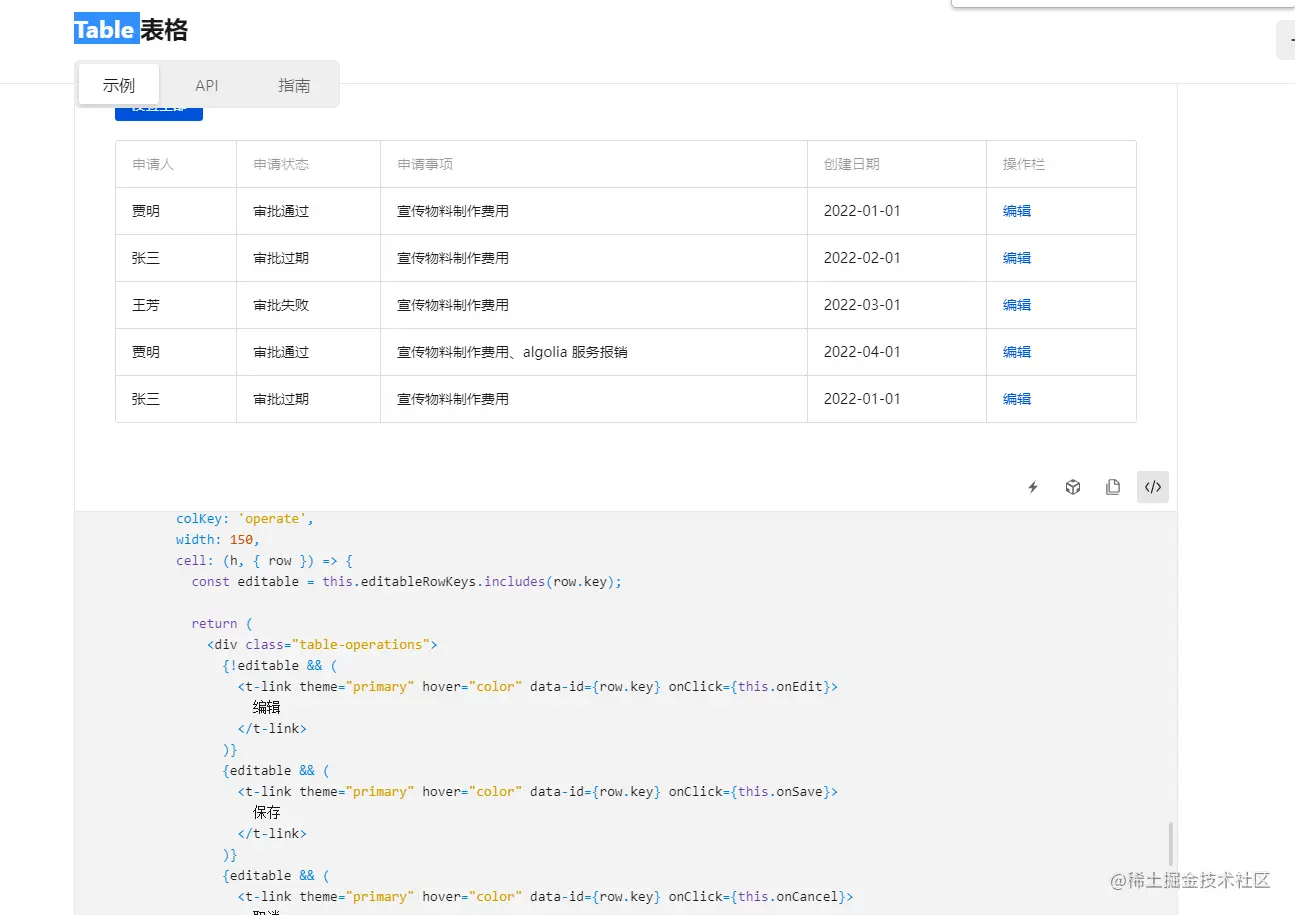Open the API tab
The height and width of the screenshot is (915, 1295).
point(207,85)
